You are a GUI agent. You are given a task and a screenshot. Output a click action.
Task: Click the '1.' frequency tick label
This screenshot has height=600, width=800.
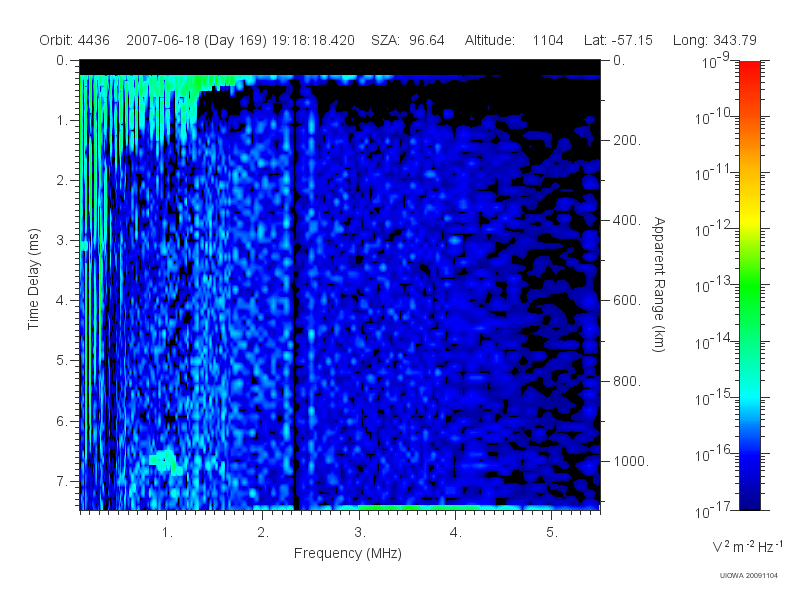pyautogui.click(x=167, y=533)
